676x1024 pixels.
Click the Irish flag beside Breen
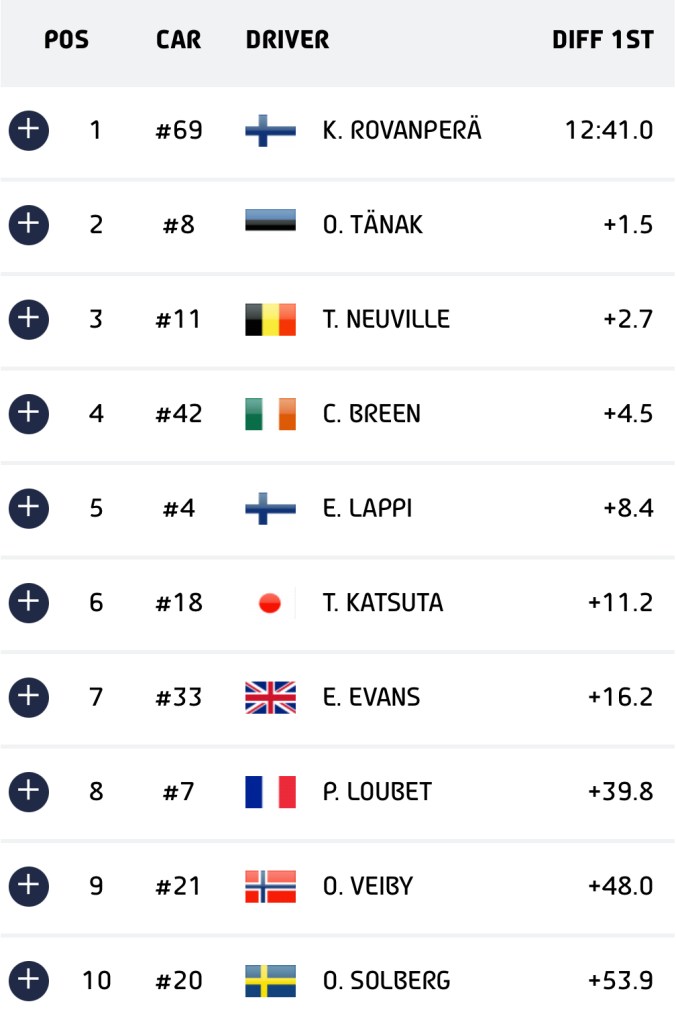[270, 414]
